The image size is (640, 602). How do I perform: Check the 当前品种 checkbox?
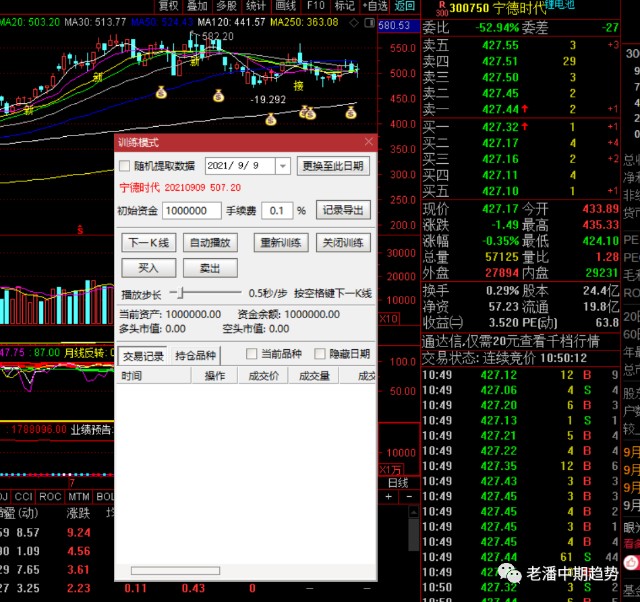coord(251,353)
